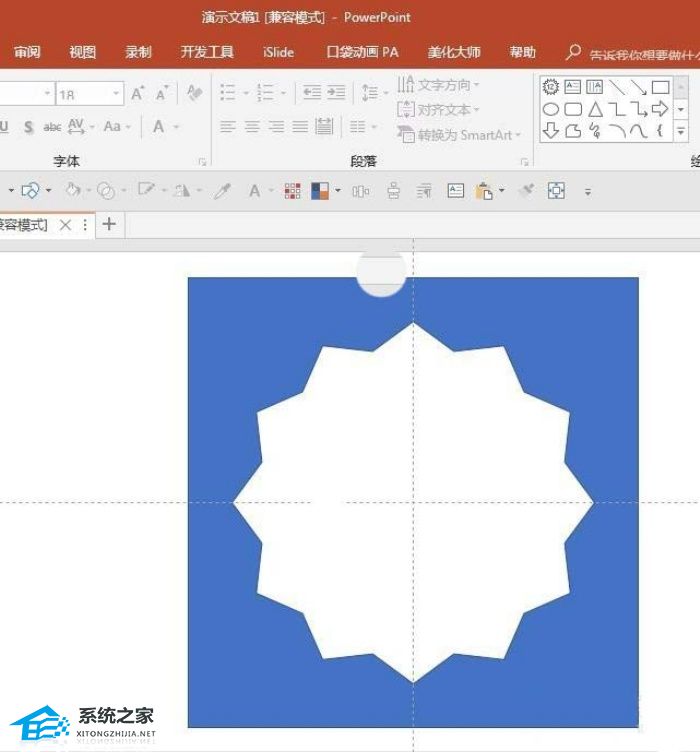Click the Increase Indent icon
The width and height of the screenshot is (700, 752).
click(x=336, y=92)
